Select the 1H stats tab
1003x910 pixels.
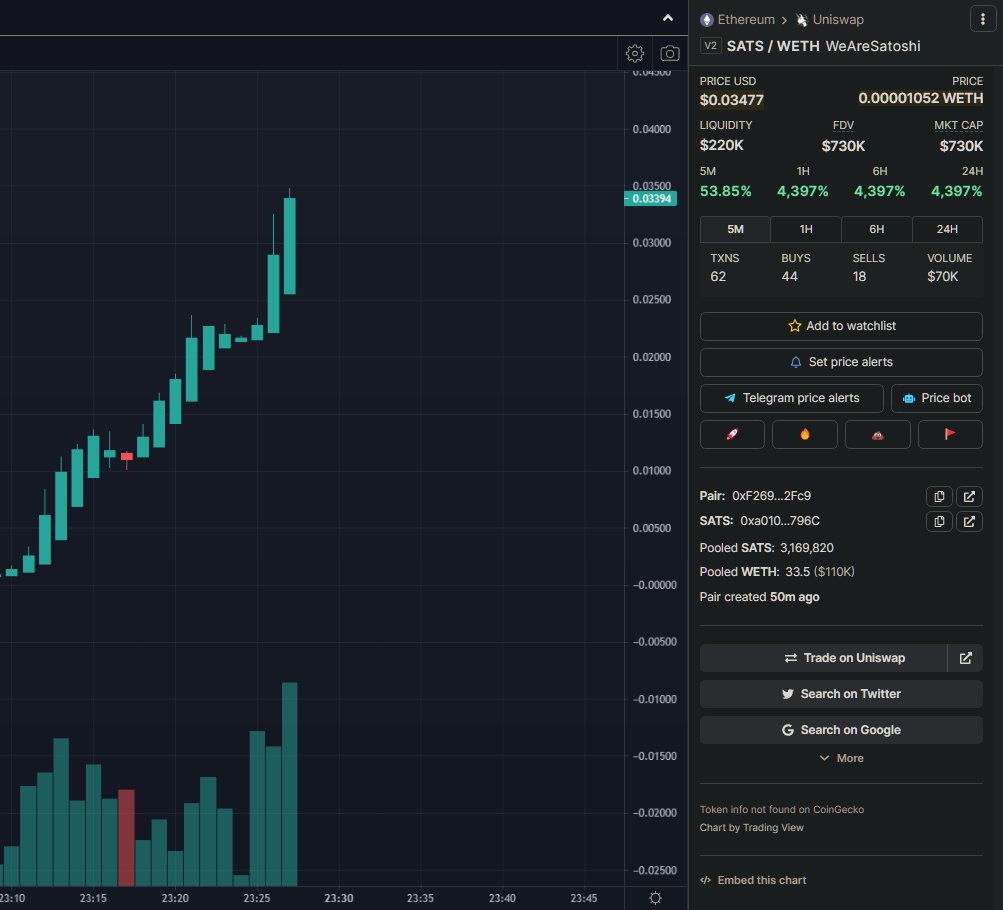[806, 229]
